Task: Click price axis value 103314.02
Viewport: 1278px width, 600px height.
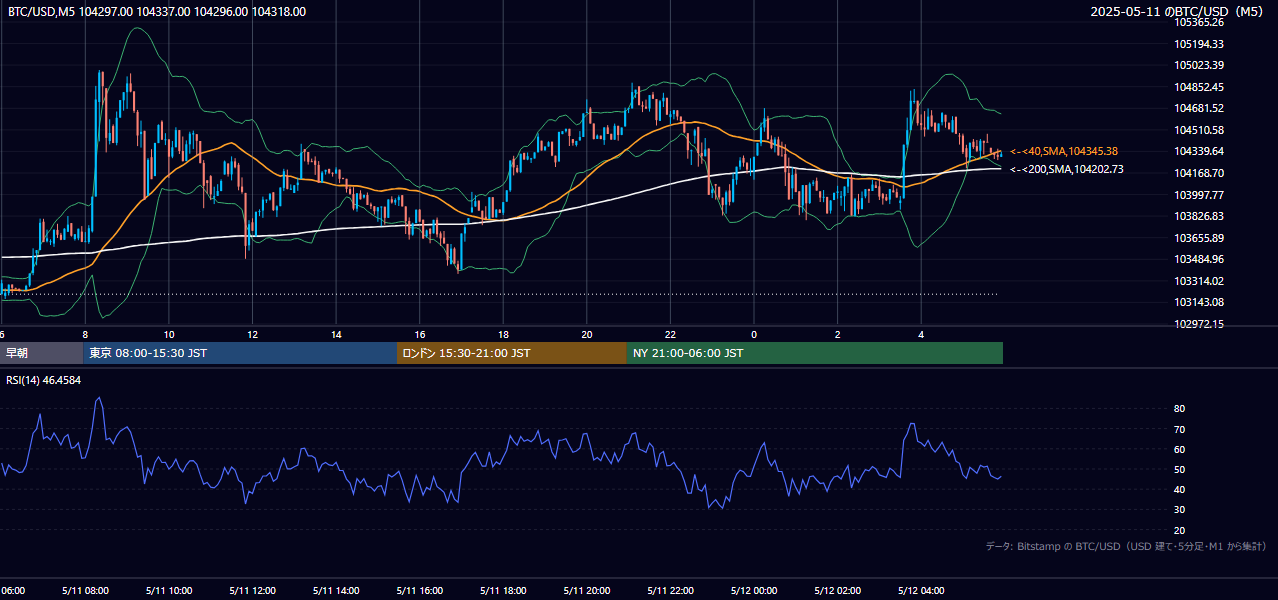Action: click(x=1200, y=281)
